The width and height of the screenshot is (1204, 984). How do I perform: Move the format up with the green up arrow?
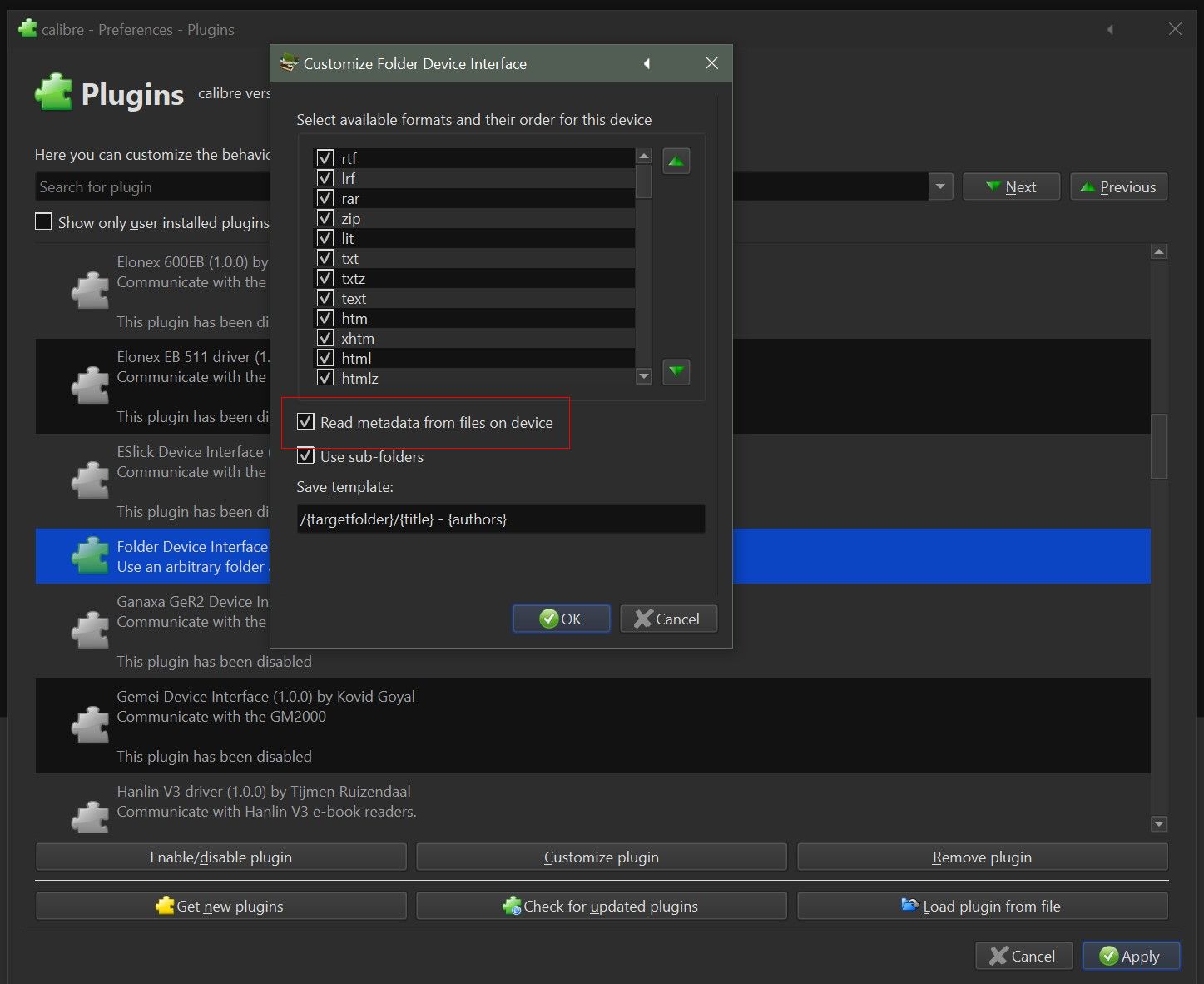click(x=676, y=161)
